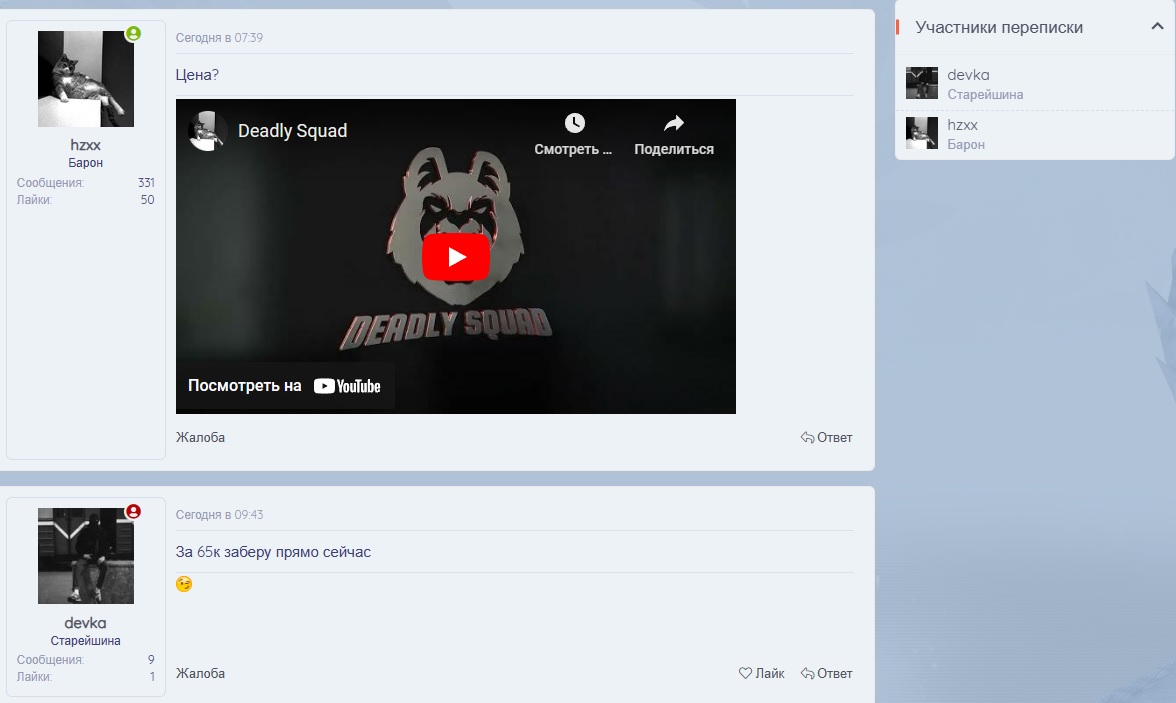Reply to devka's message via Ответ

[826, 674]
